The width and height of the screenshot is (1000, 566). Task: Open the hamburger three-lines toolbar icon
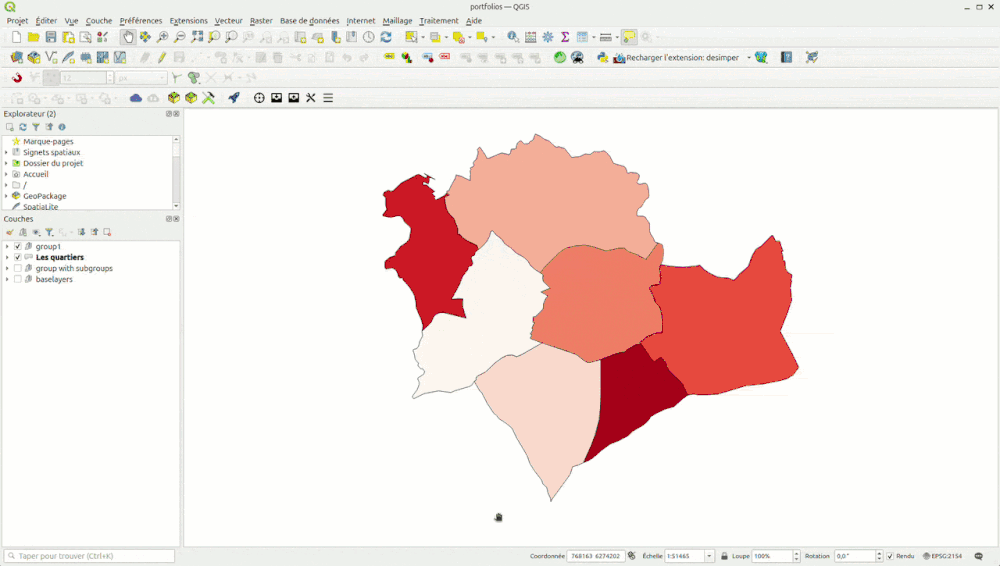[328, 98]
